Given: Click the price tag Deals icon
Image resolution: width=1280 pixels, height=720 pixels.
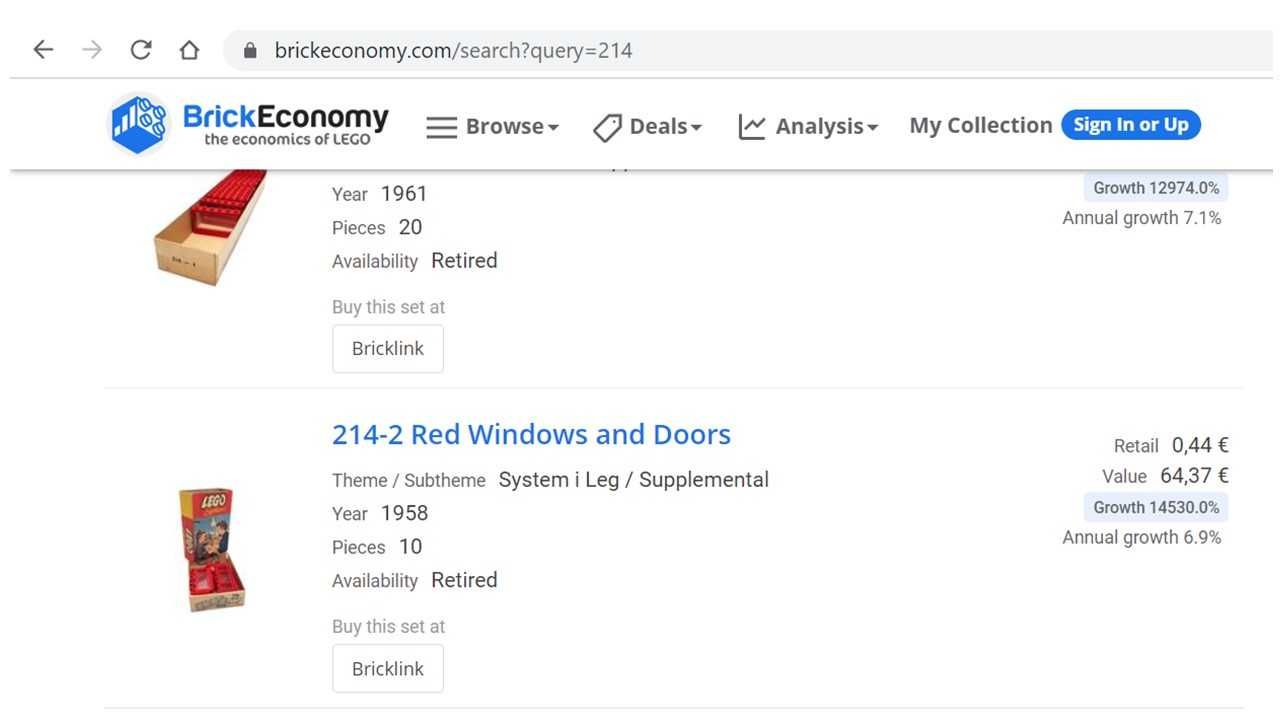Looking at the screenshot, I should tap(607, 127).
